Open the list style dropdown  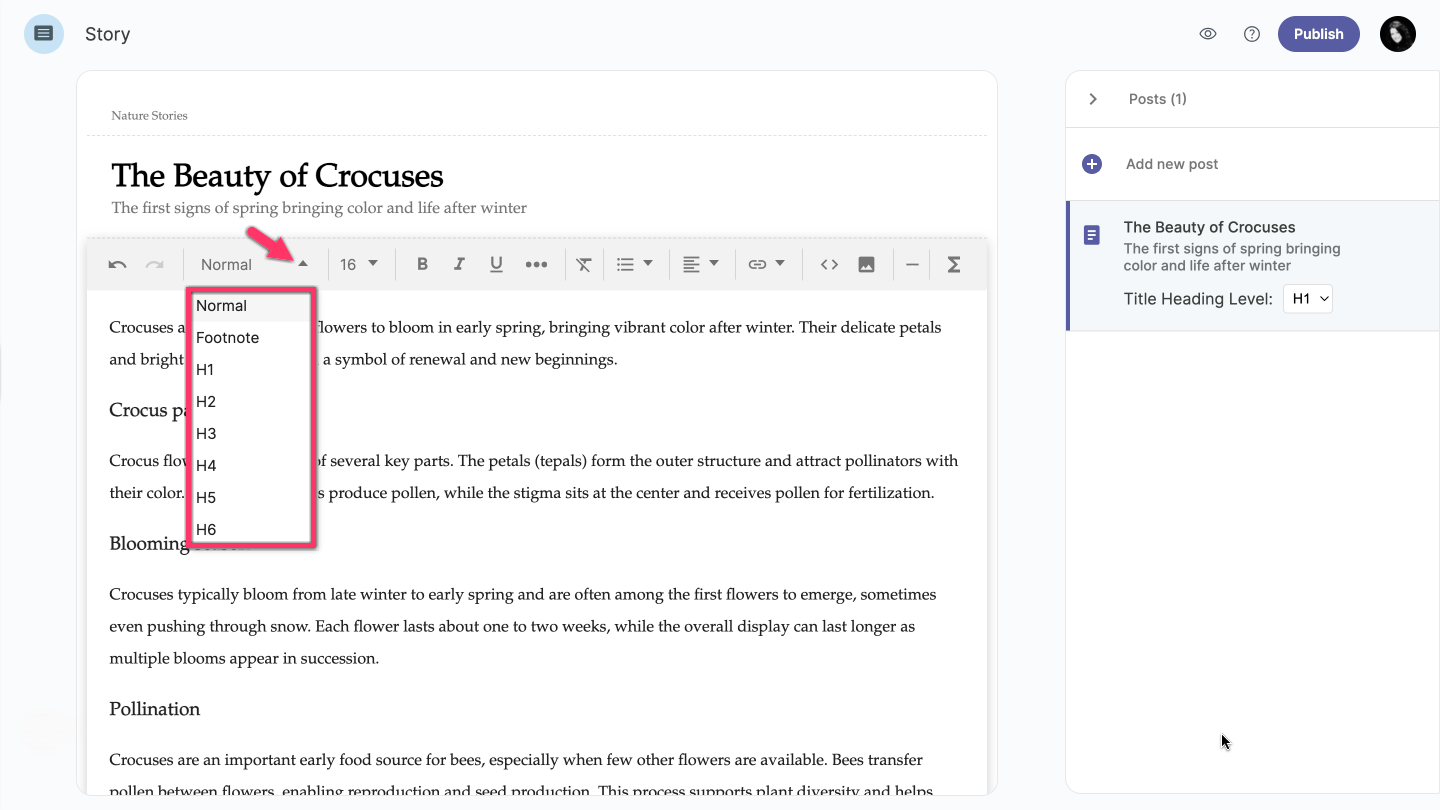634,264
